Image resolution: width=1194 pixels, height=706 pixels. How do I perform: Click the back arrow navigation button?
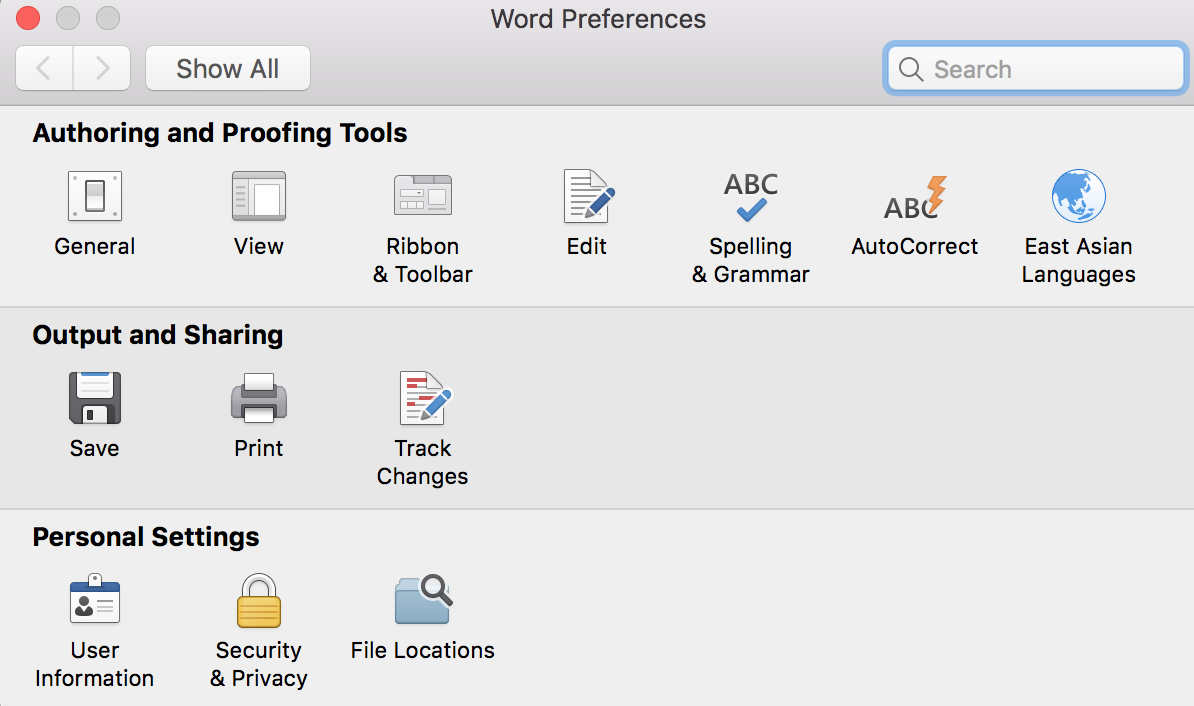pos(44,69)
